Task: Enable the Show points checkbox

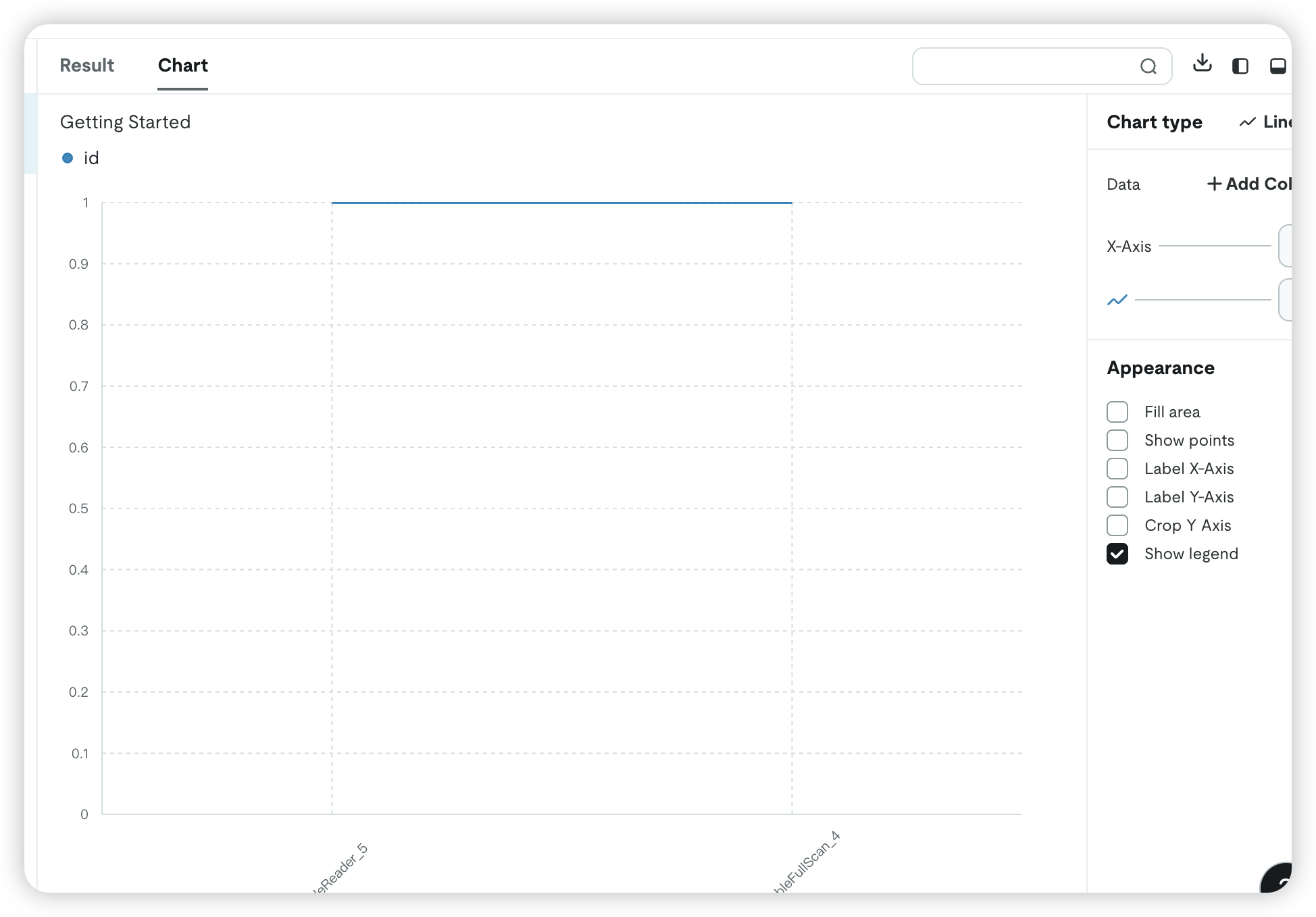Action: pos(1117,440)
